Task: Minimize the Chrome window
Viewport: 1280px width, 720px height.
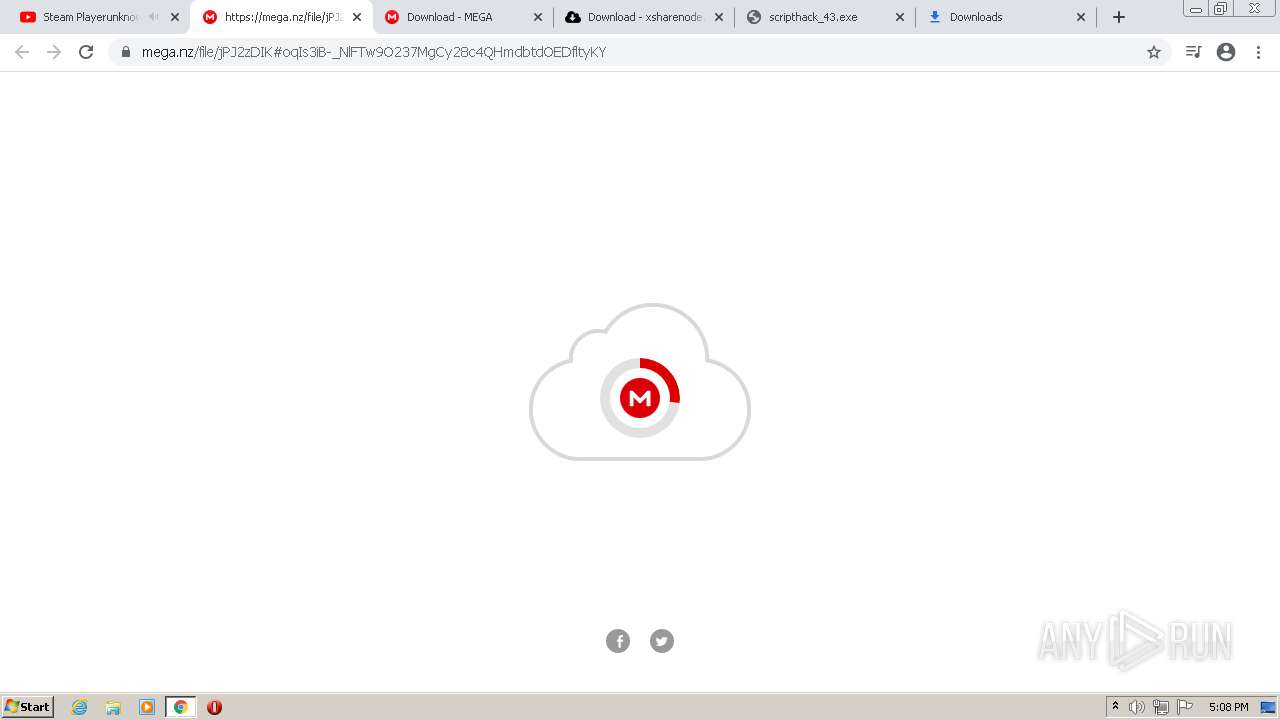Action: (1195, 9)
